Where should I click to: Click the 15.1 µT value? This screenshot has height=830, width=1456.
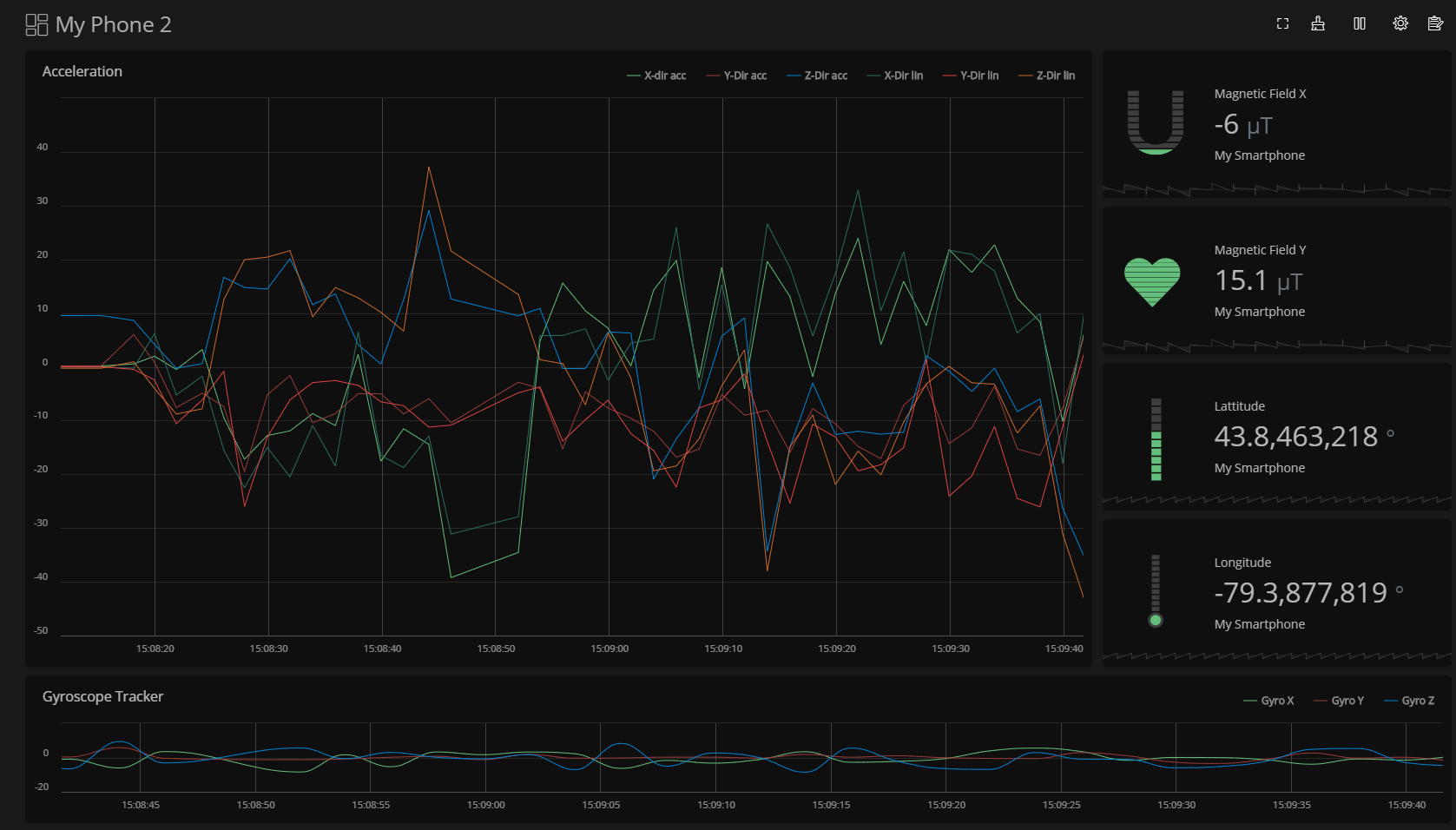click(x=1258, y=281)
